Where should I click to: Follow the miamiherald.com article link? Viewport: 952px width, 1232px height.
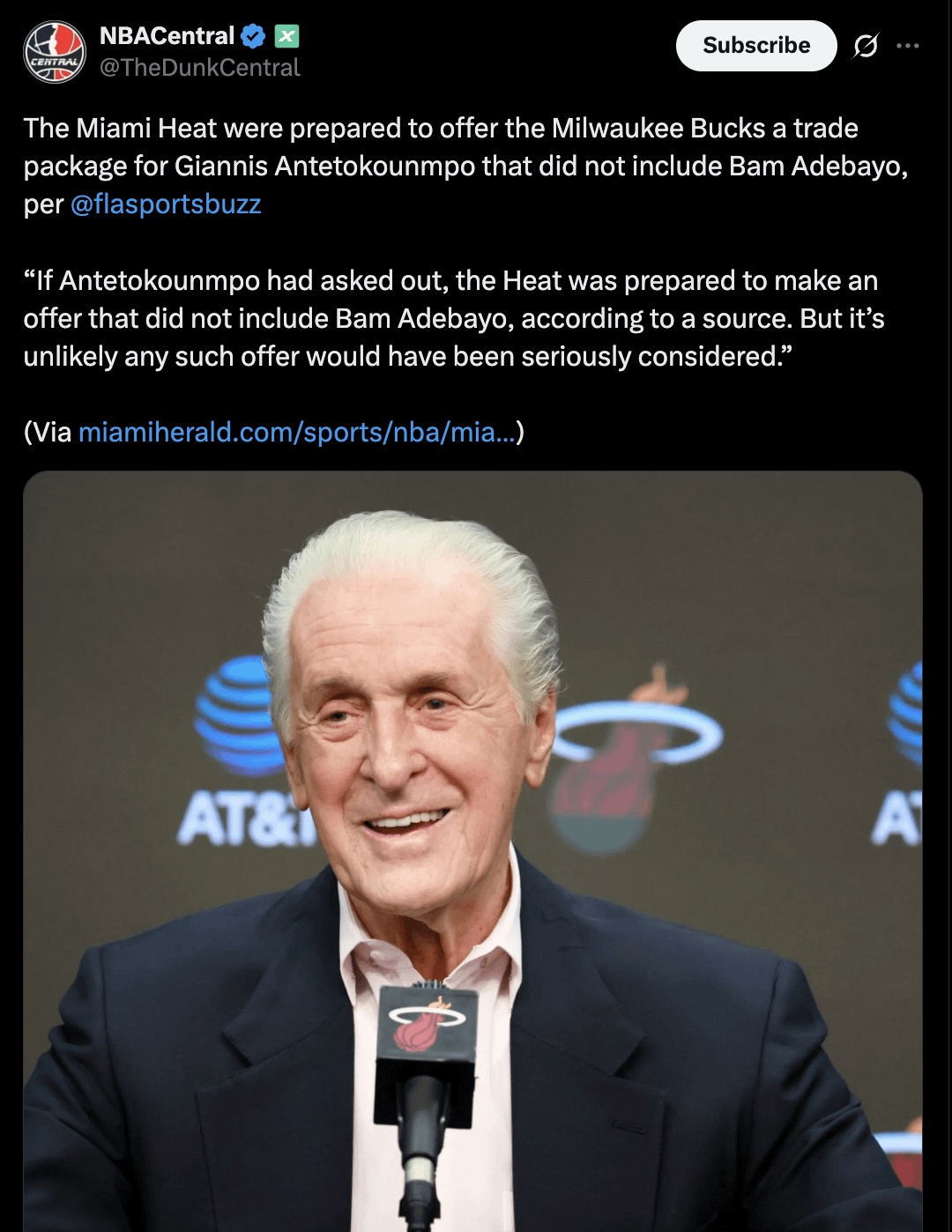click(x=297, y=432)
